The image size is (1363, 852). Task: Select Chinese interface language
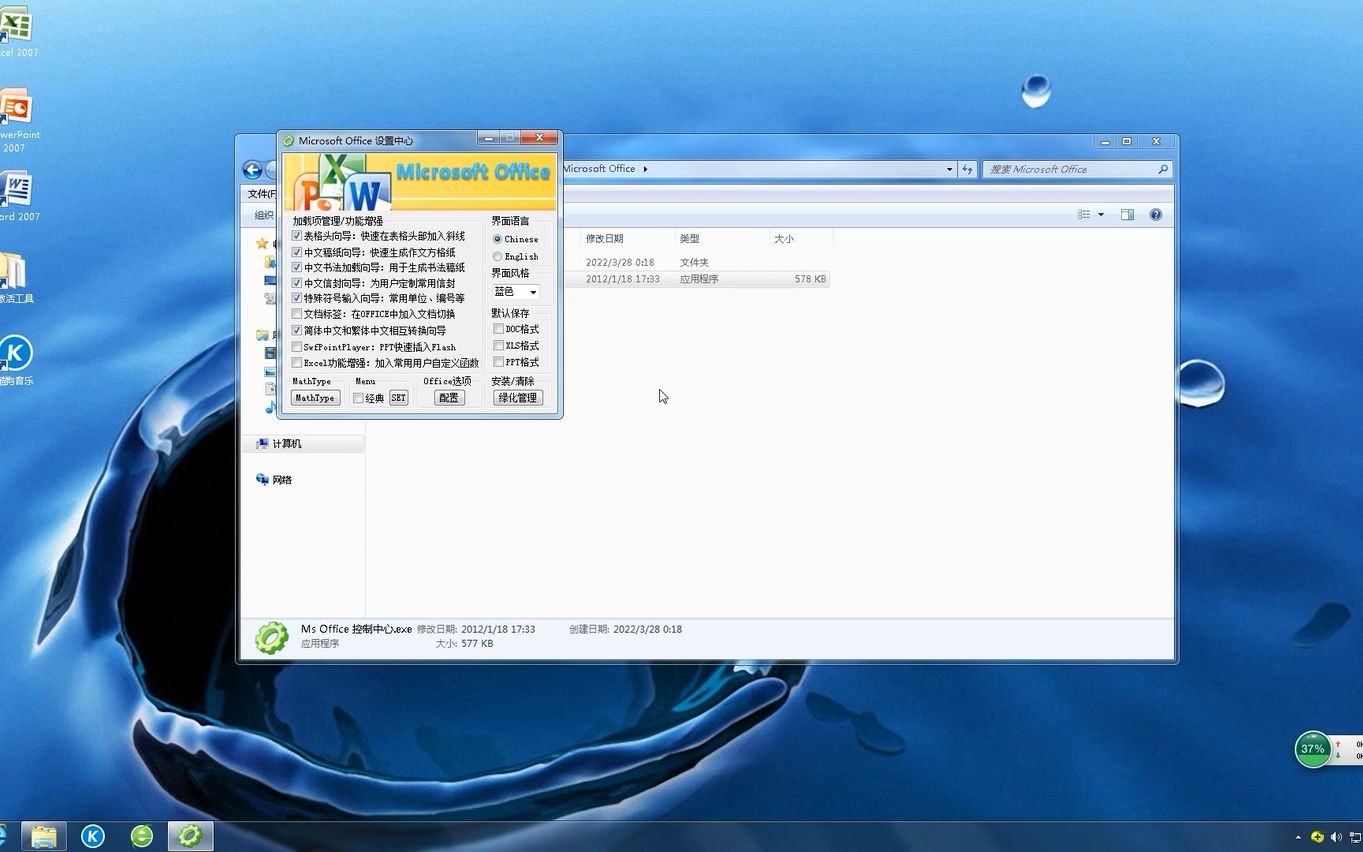click(x=497, y=239)
